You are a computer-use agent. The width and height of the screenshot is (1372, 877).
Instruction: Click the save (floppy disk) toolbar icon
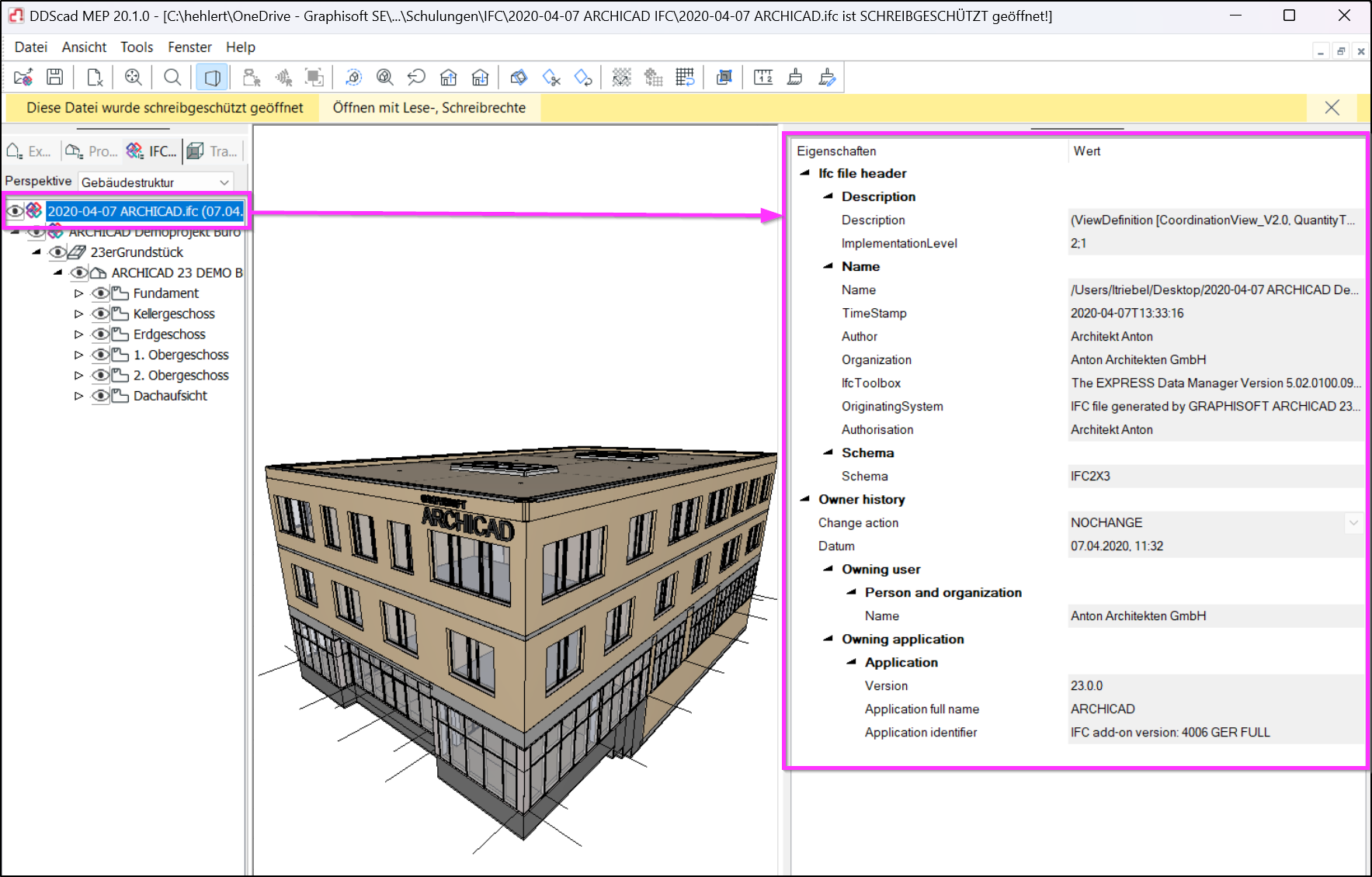point(55,77)
